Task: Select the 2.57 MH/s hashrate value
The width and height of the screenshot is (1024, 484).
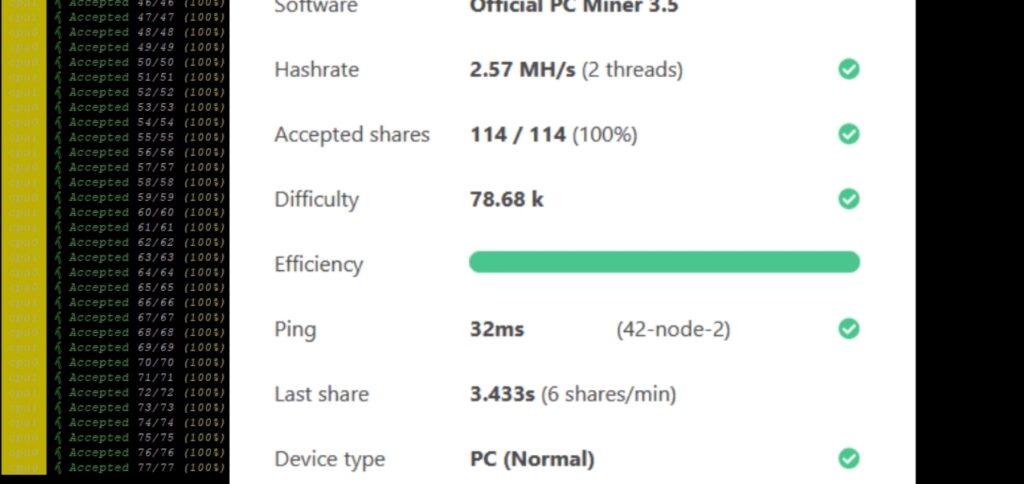Action: coord(522,69)
